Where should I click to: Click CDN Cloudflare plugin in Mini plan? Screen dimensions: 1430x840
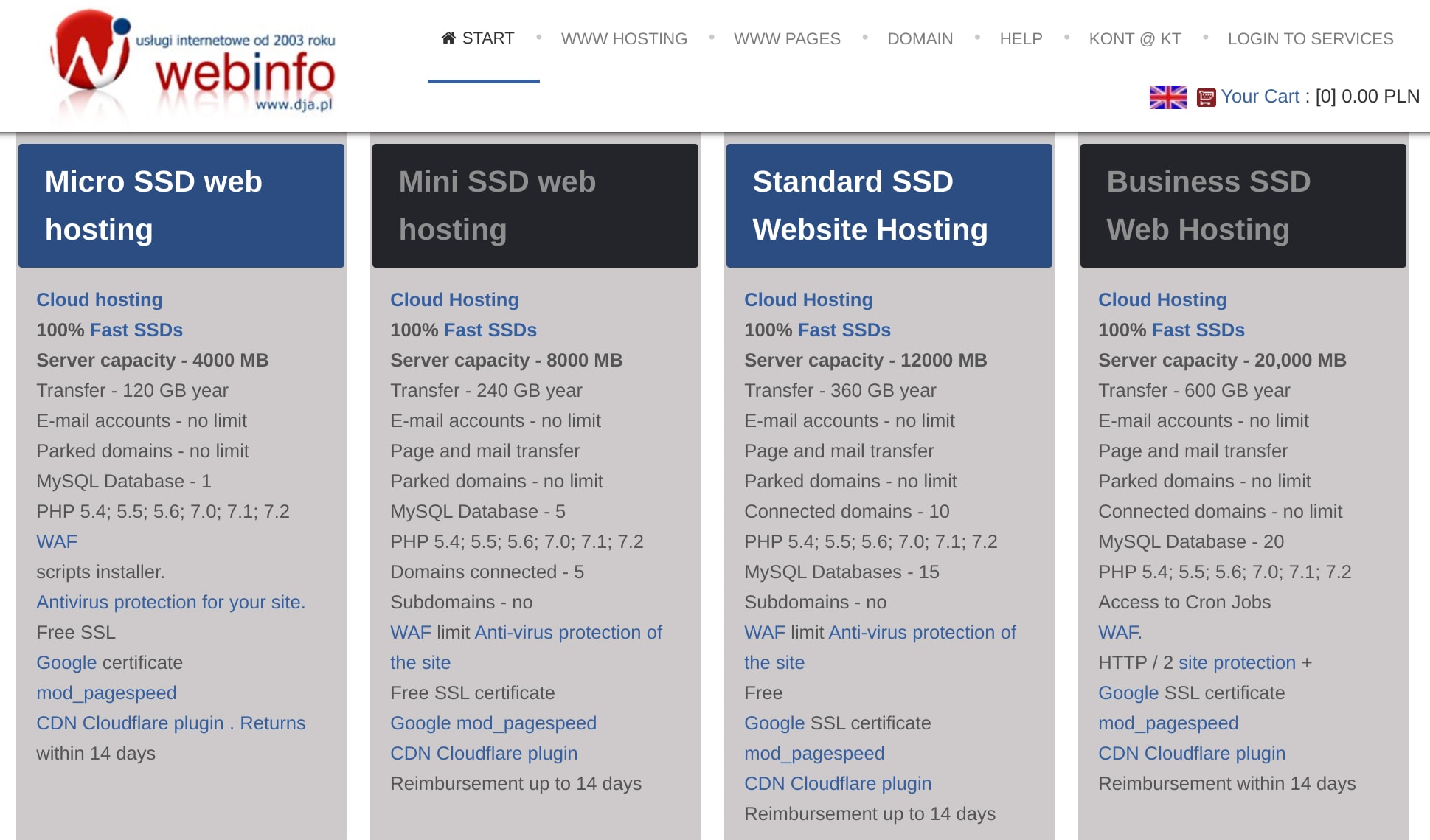[x=484, y=753]
